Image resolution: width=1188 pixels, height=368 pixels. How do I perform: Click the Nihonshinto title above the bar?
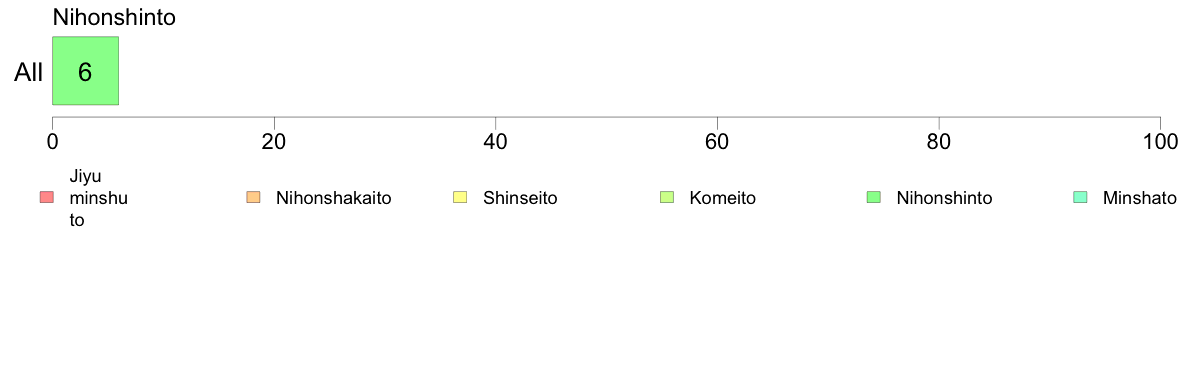click(114, 18)
